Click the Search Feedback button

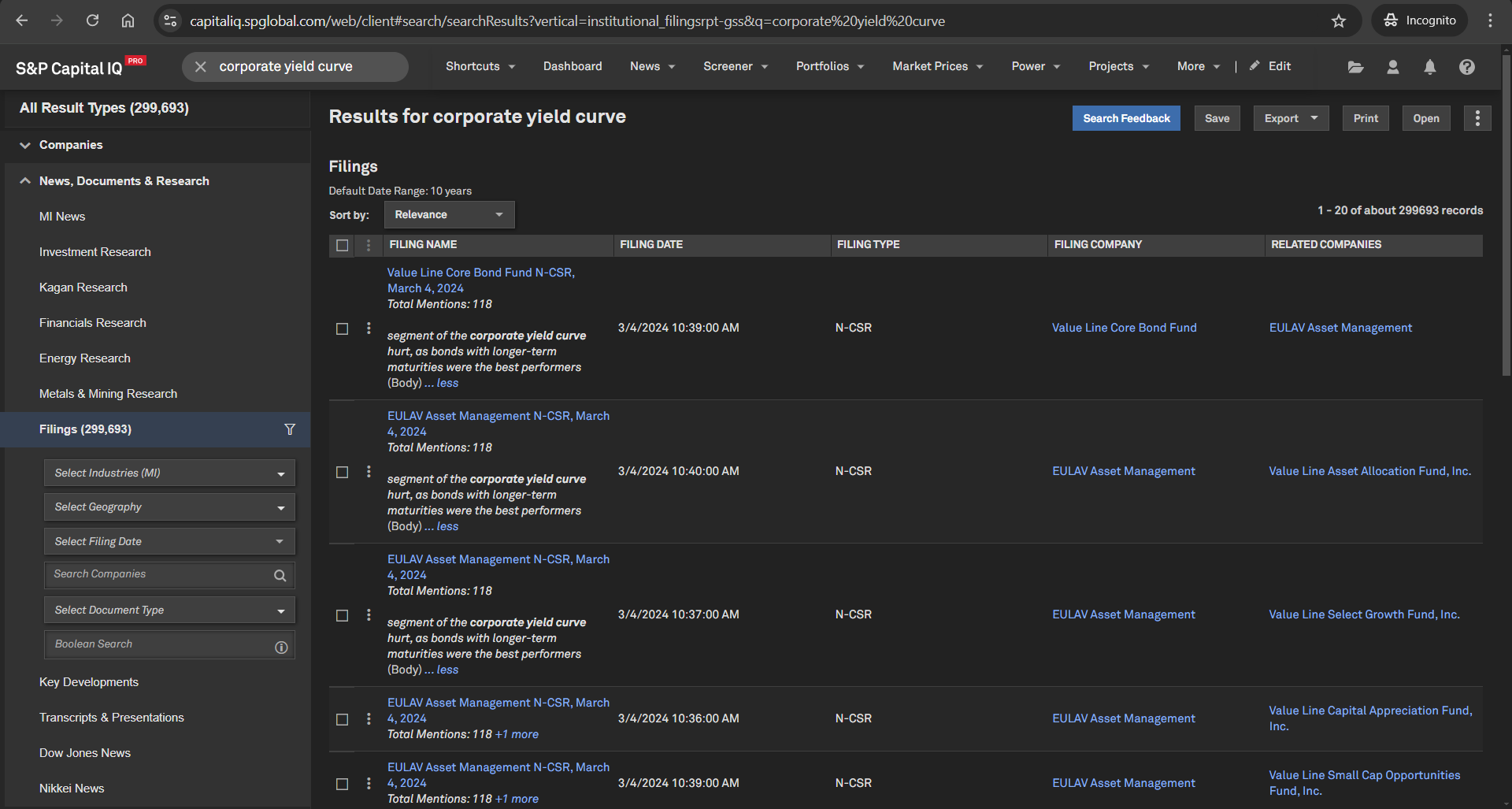click(1125, 118)
